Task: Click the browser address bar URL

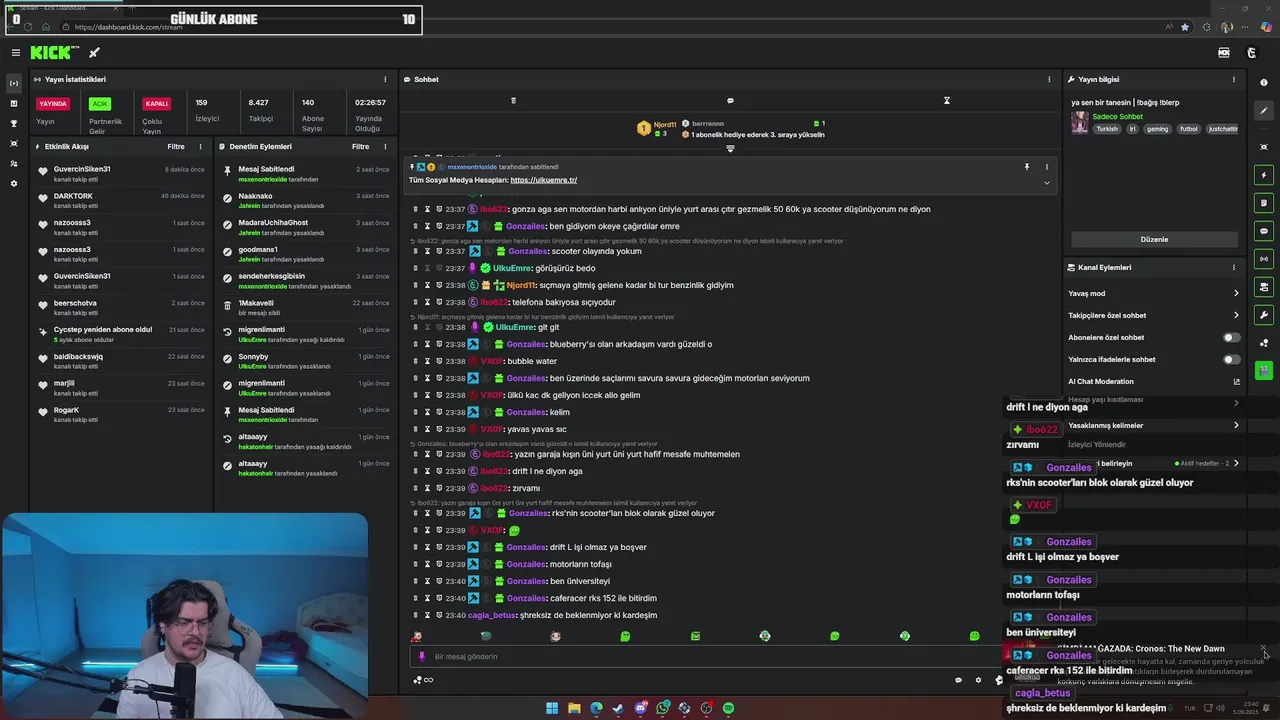Action: pyautogui.click(x=128, y=27)
